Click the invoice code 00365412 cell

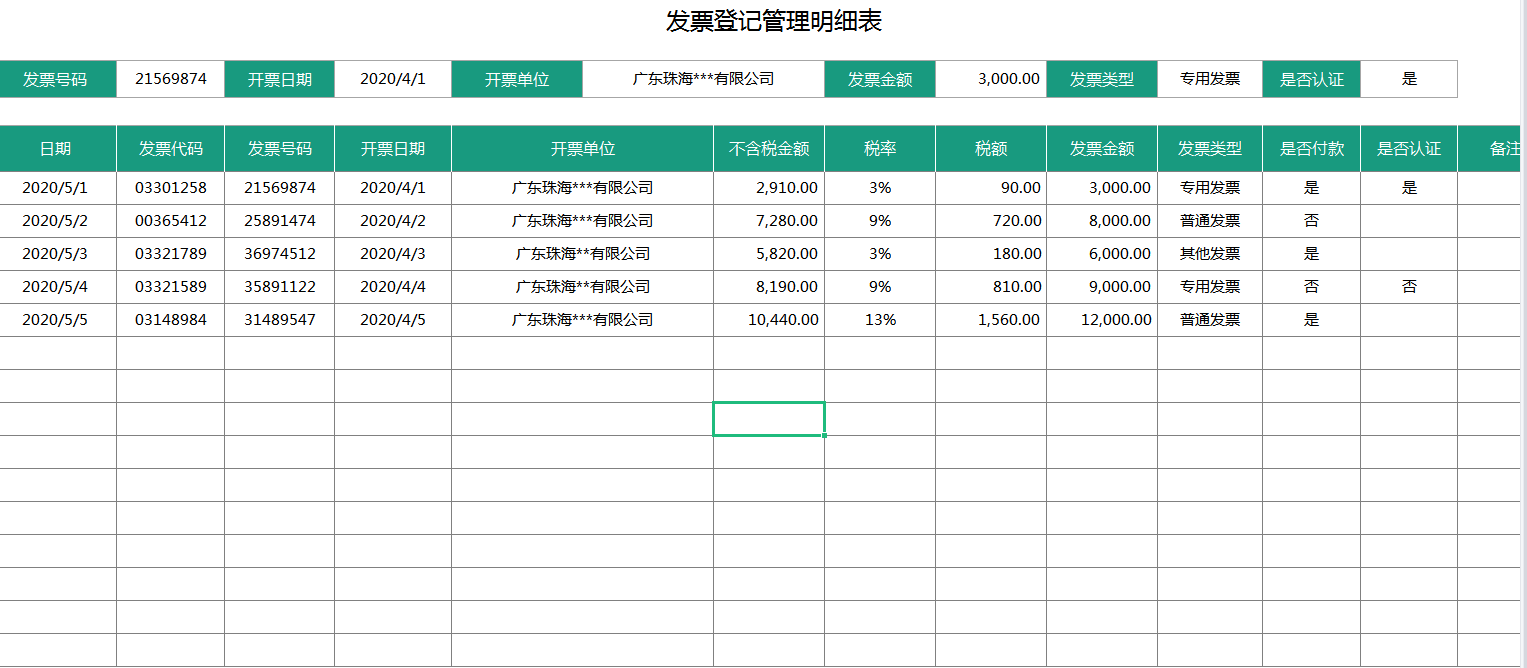[x=170, y=220]
